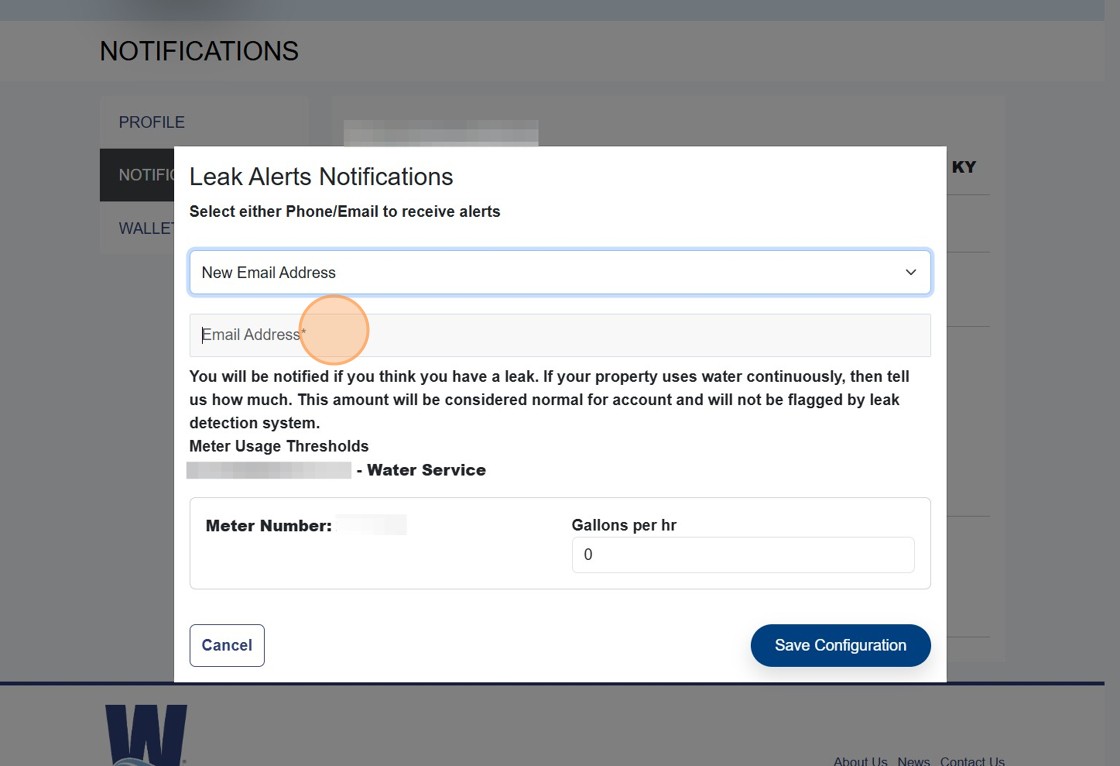The height and width of the screenshot is (766, 1120).
Task: Click the Cancel button
Action: (226, 645)
